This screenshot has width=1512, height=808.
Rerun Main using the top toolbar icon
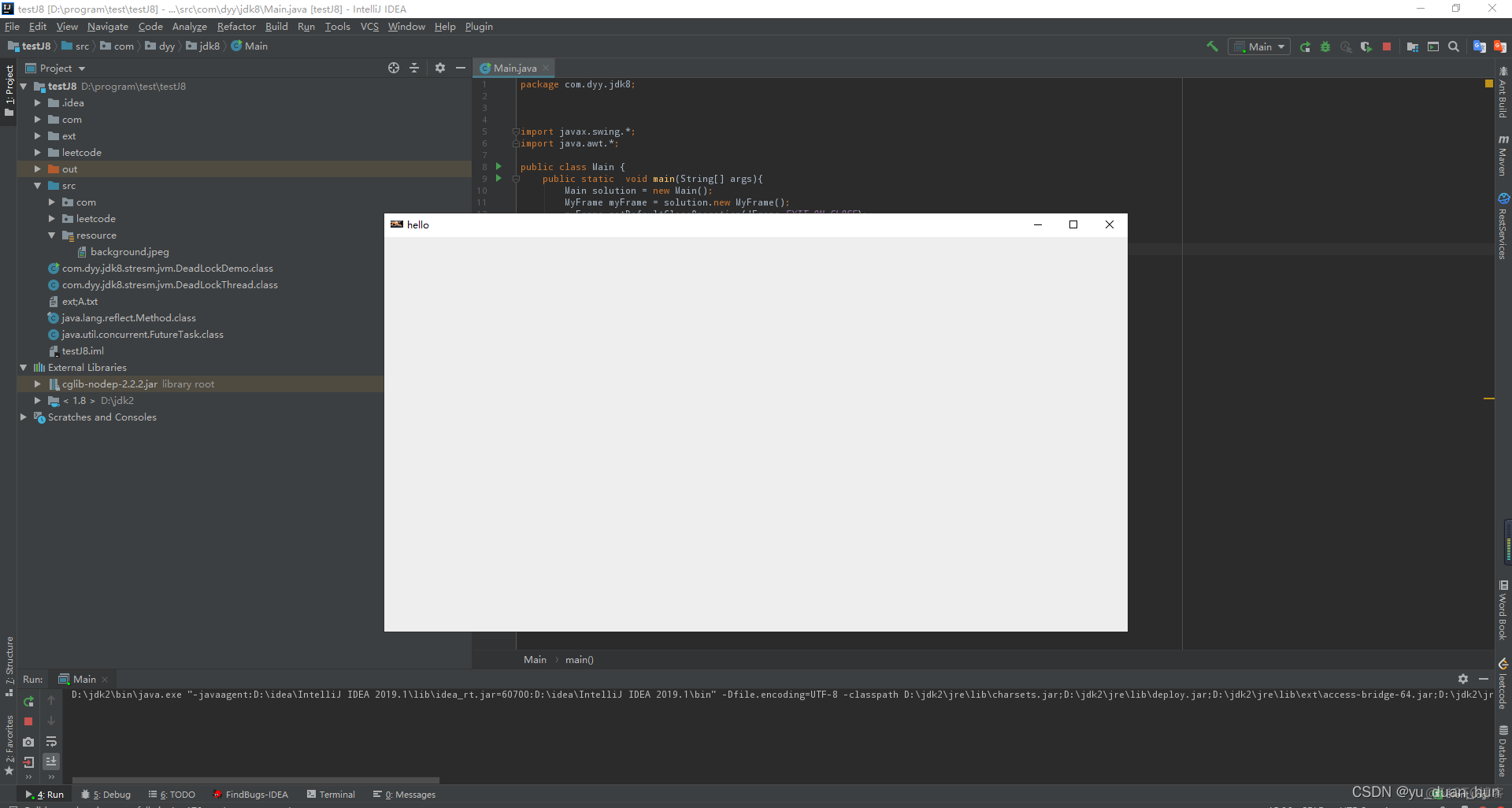point(1306,47)
